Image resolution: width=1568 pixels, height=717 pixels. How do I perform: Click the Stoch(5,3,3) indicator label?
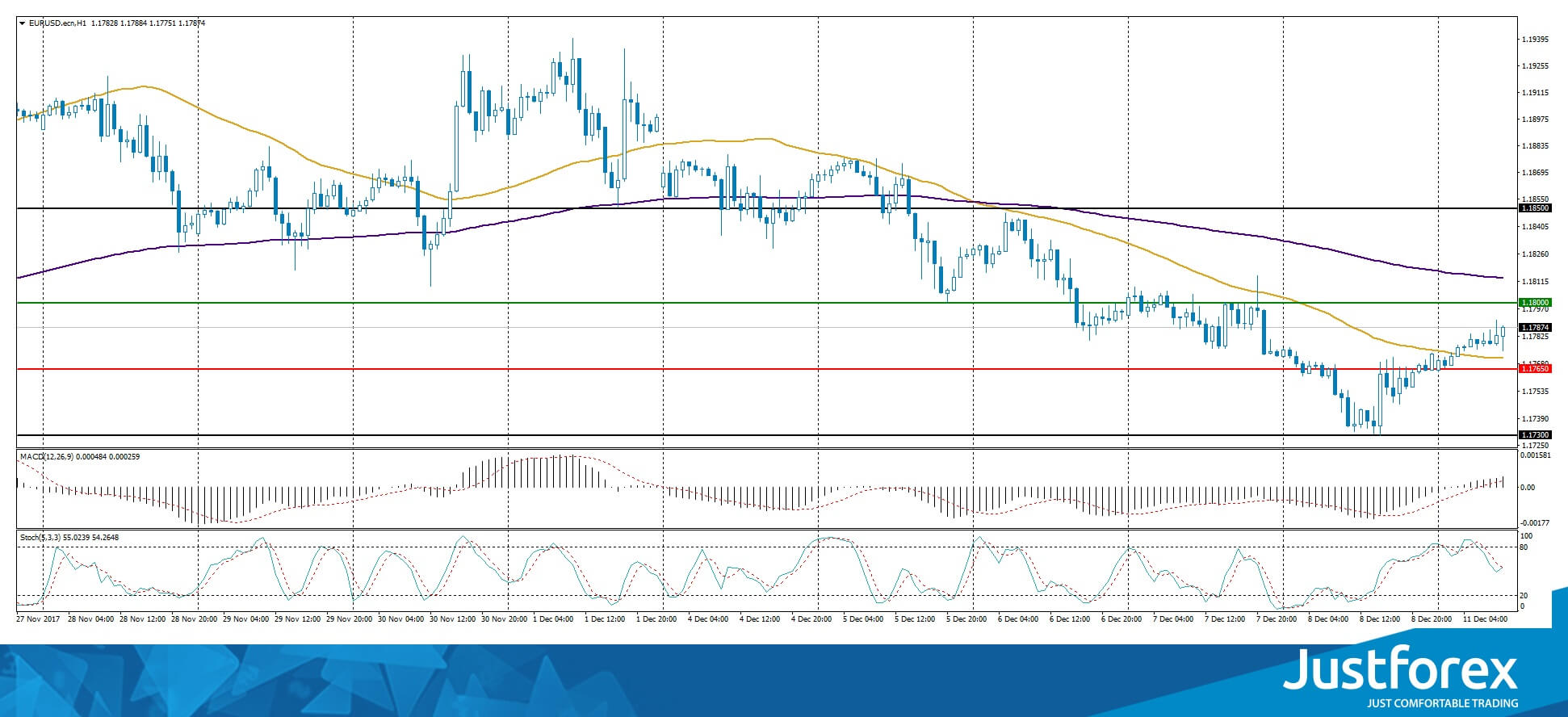click(40, 538)
